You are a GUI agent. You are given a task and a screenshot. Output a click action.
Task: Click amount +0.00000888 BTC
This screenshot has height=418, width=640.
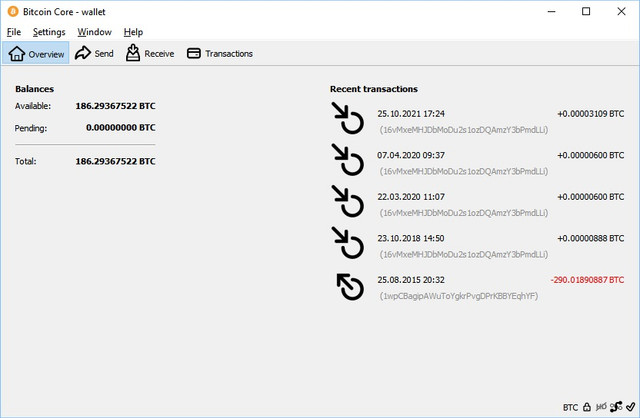[591, 238]
